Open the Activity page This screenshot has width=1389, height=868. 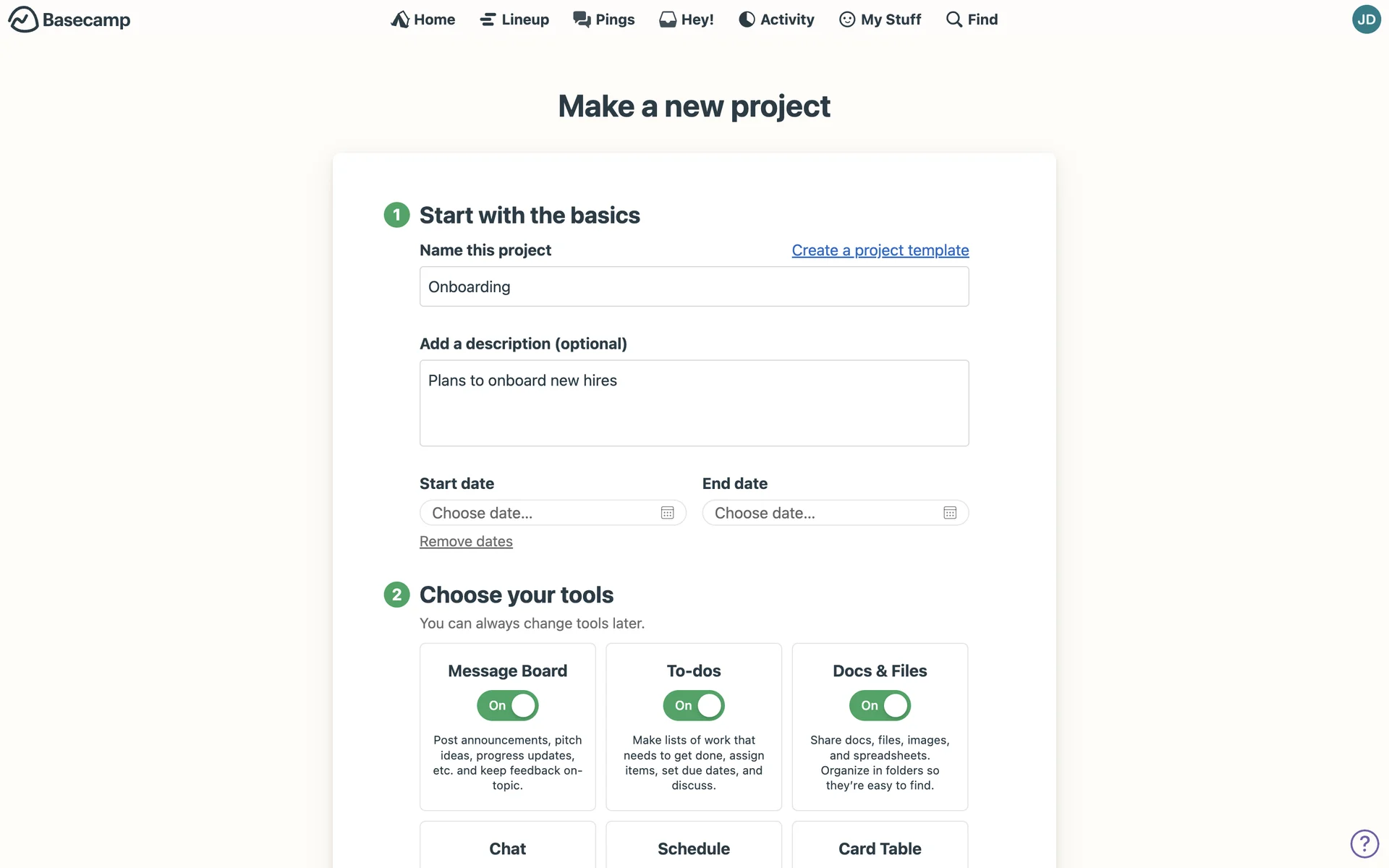pyautogui.click(x=776, y=20)
